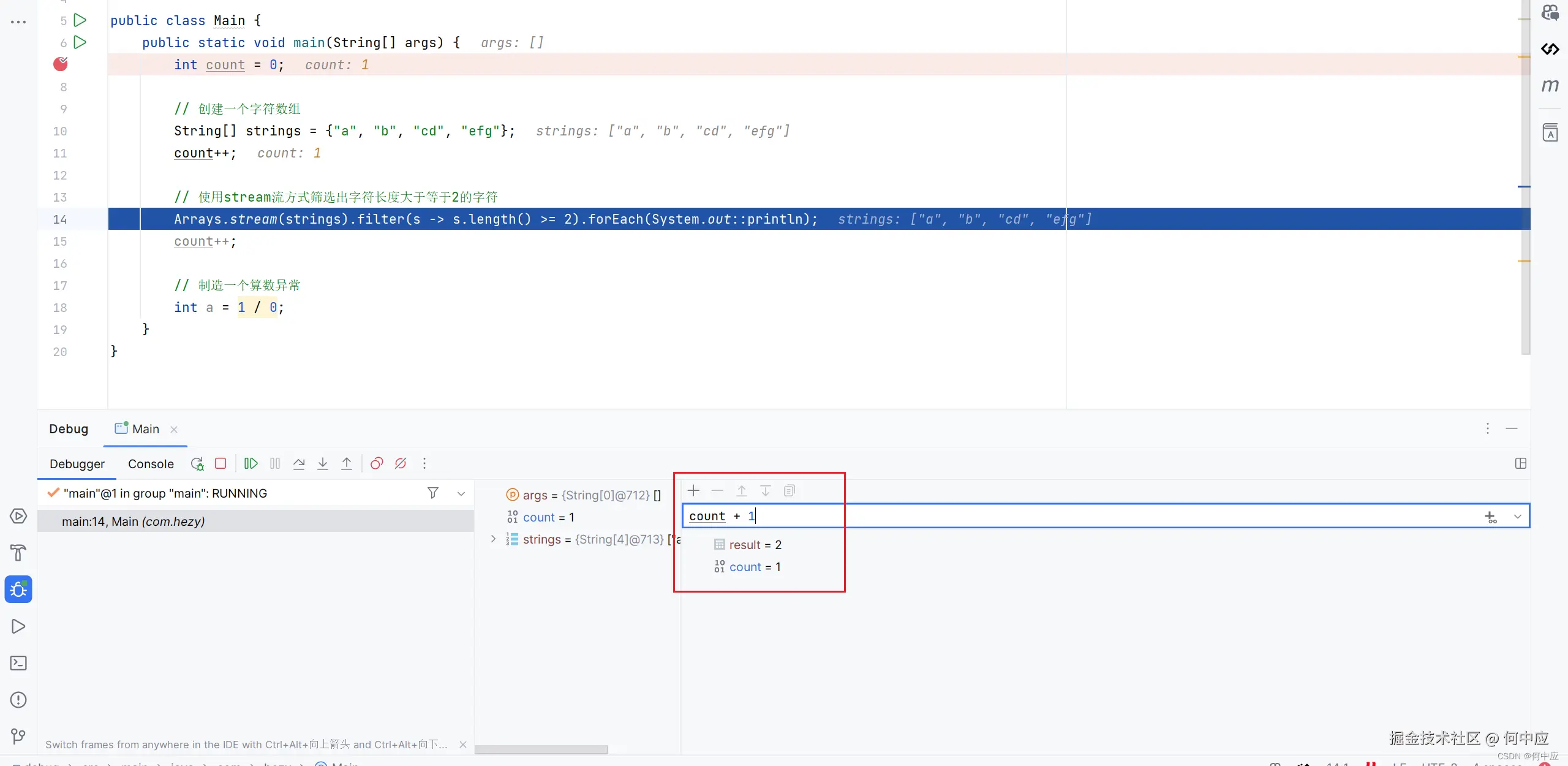Open thread selector dropdown
This screenshot has height=766, width=1568.
coord(461,493)
